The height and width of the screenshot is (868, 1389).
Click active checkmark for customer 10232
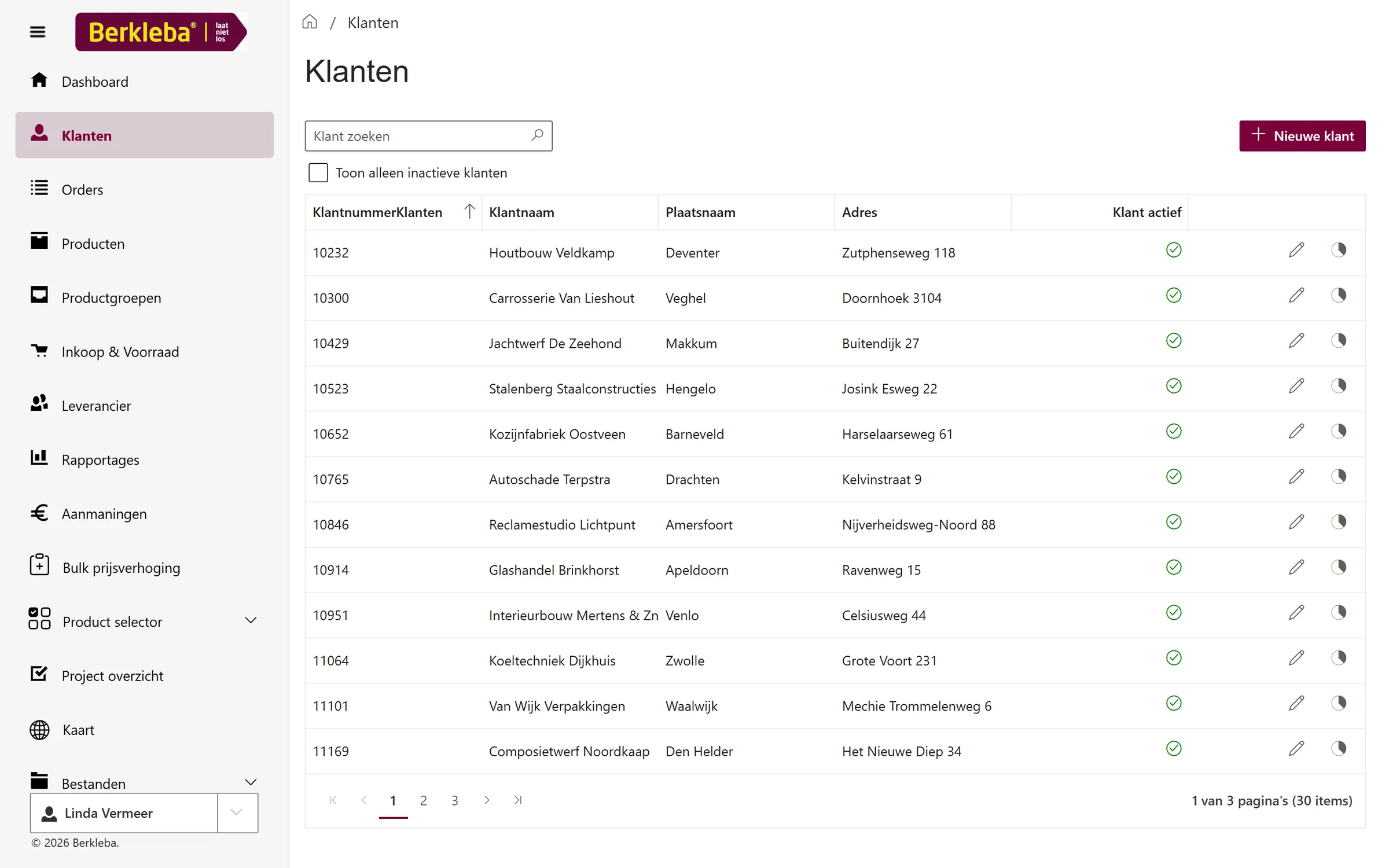point(1174,250)
